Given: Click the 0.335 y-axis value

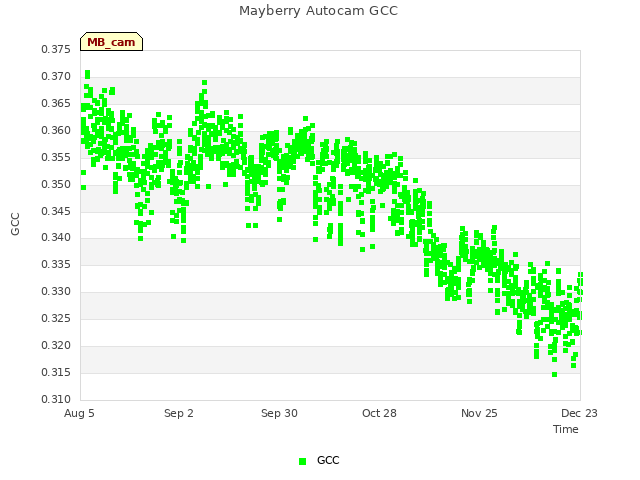Looking at the screenshot, I should (56, 264).
